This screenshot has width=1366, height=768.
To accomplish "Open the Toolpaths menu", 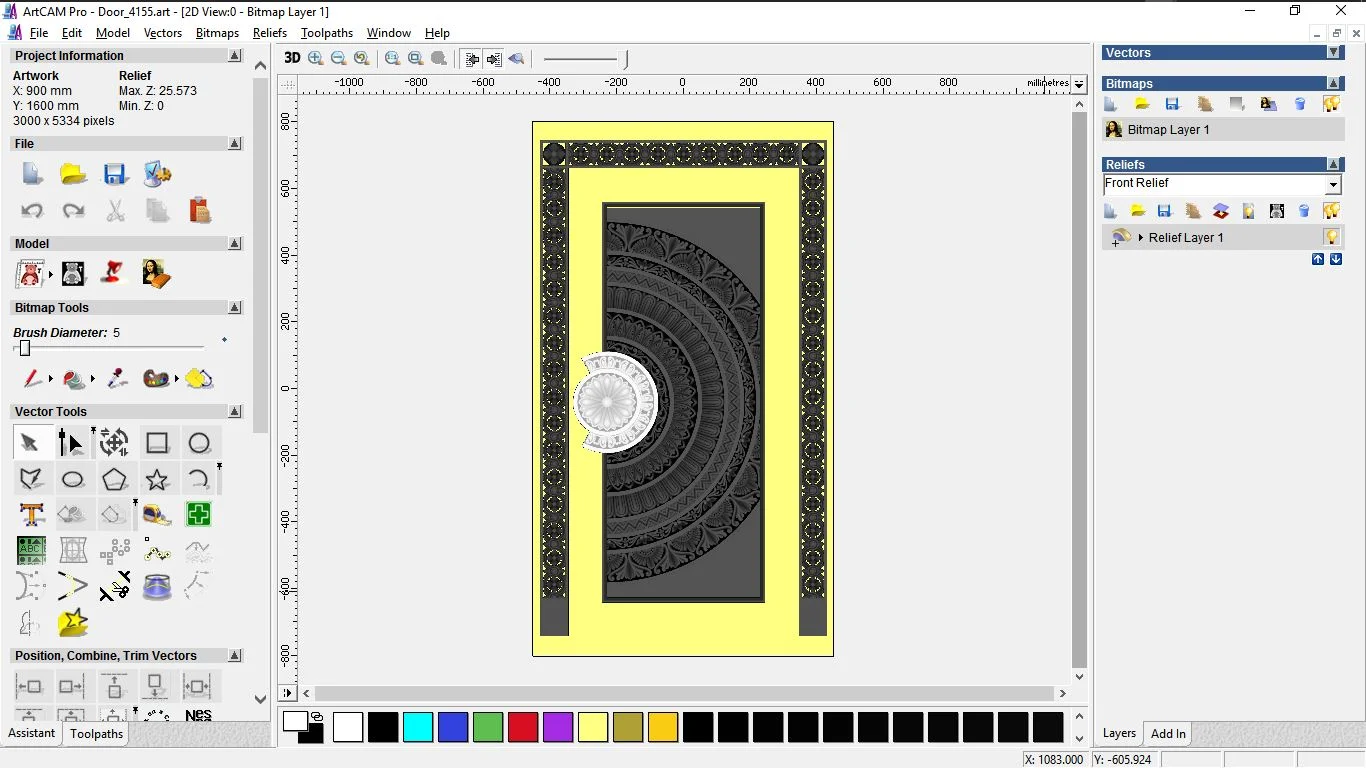I will pyautogui.click(x=327, y=33).
